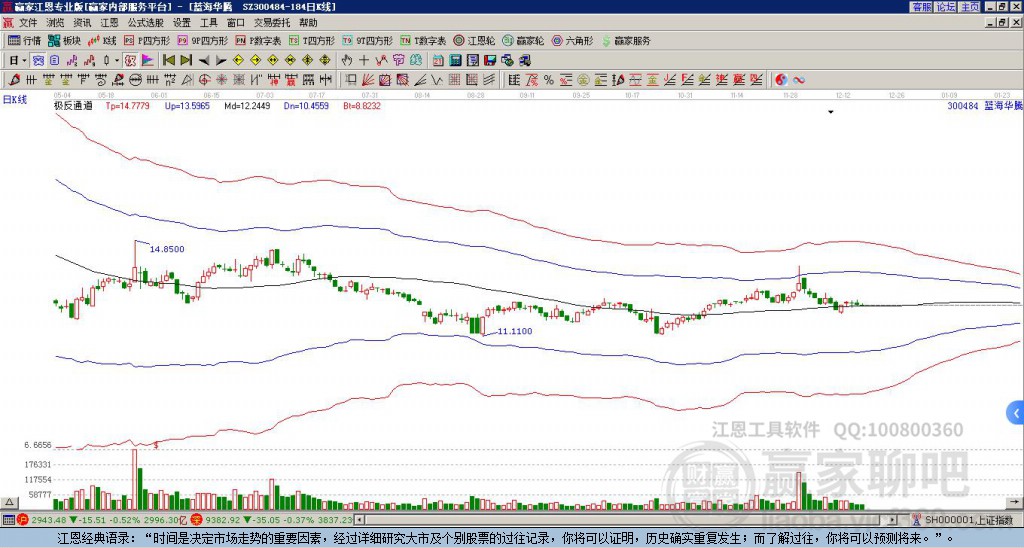Screen dimensions: 1024x548
Task: Click the 日K线 chart label
Action: coord(15,99)
